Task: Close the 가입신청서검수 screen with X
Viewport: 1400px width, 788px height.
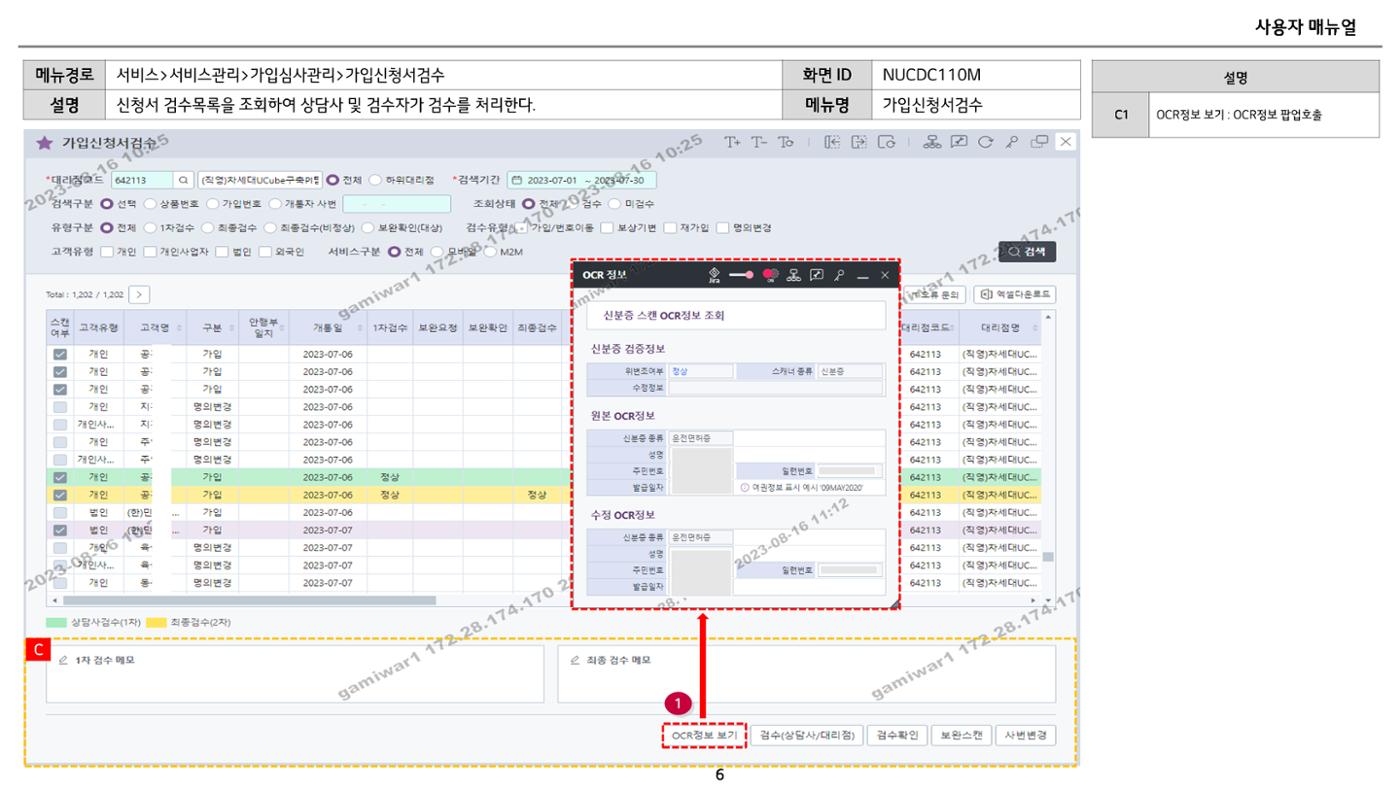Action: click(x=1066, y=143)
